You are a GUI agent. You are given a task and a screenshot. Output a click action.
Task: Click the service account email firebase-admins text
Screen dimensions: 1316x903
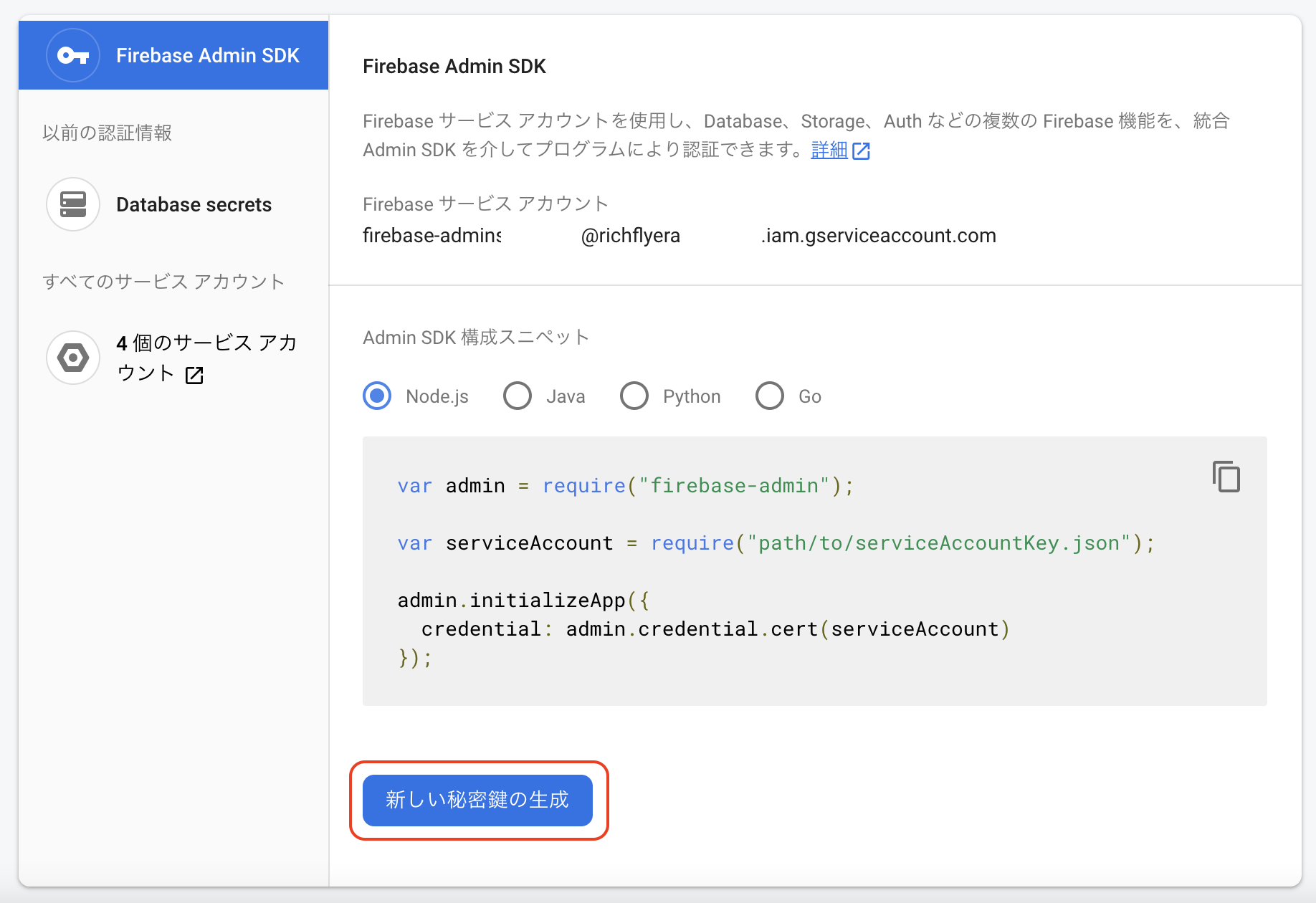[432, 236]
